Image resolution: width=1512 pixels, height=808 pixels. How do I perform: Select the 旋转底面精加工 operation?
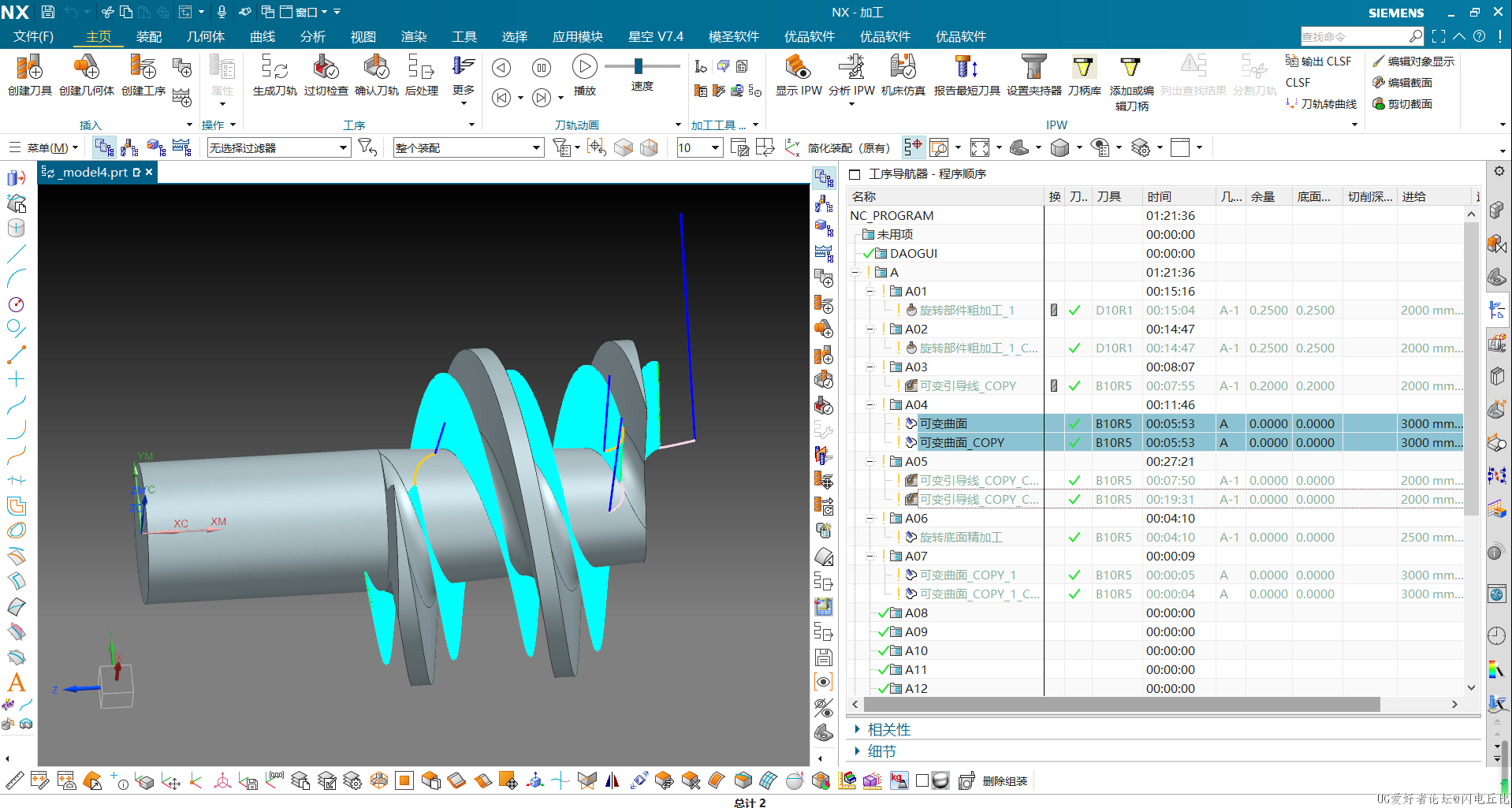tap(961, 537)
